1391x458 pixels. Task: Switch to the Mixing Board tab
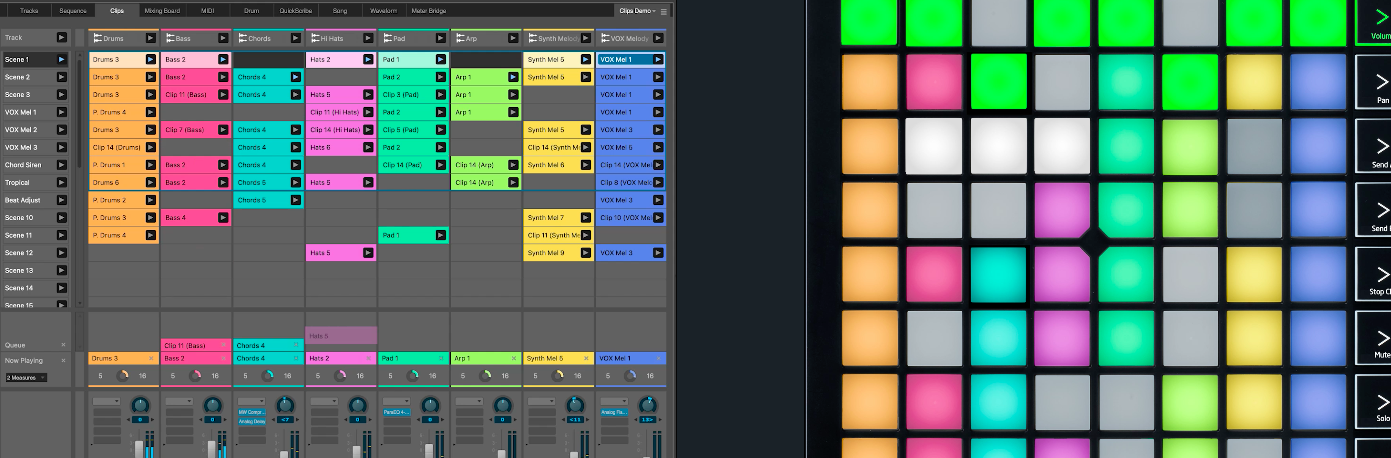[x=161, y=10]
